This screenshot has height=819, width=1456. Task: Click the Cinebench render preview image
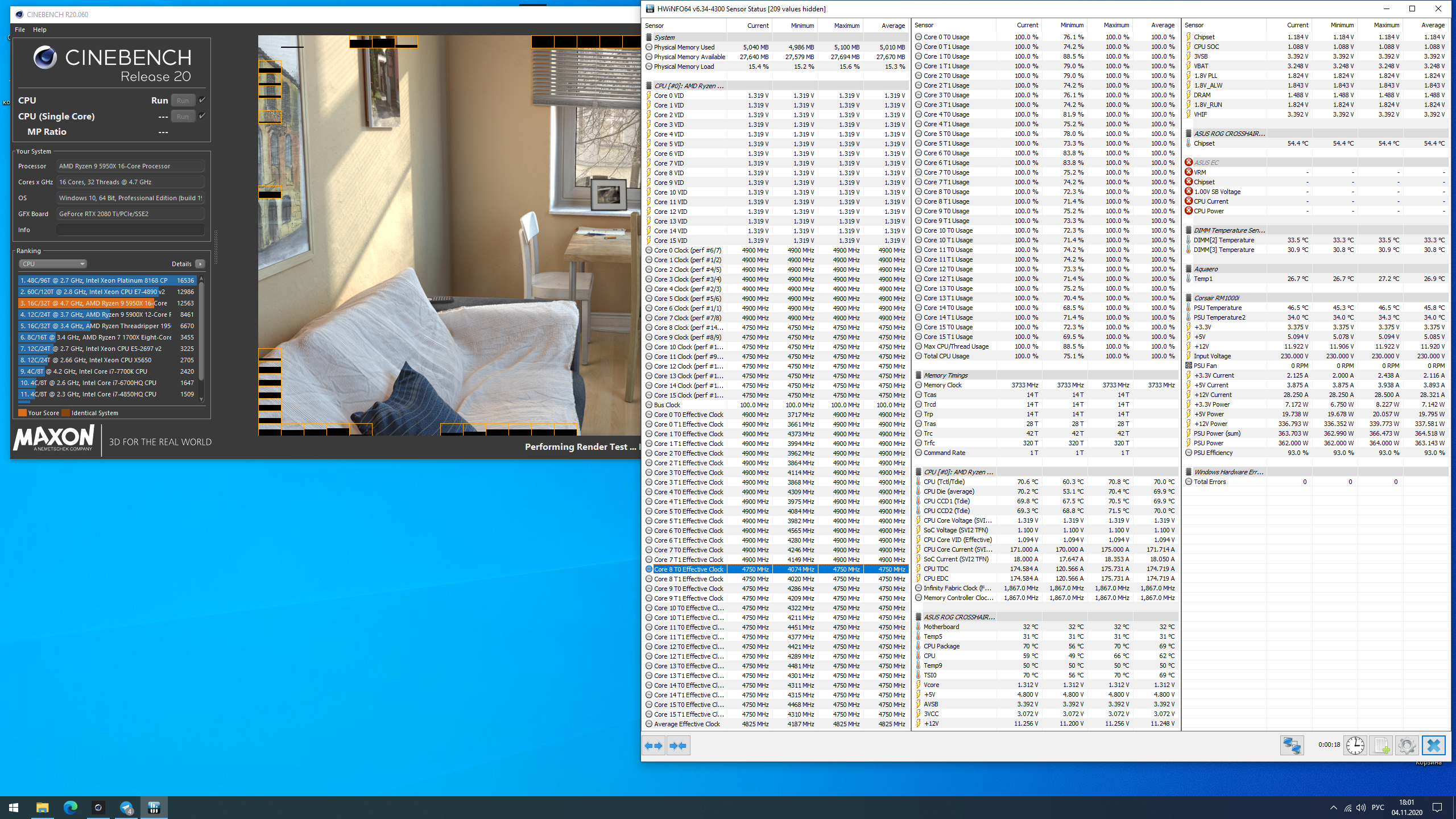point(449,235)
